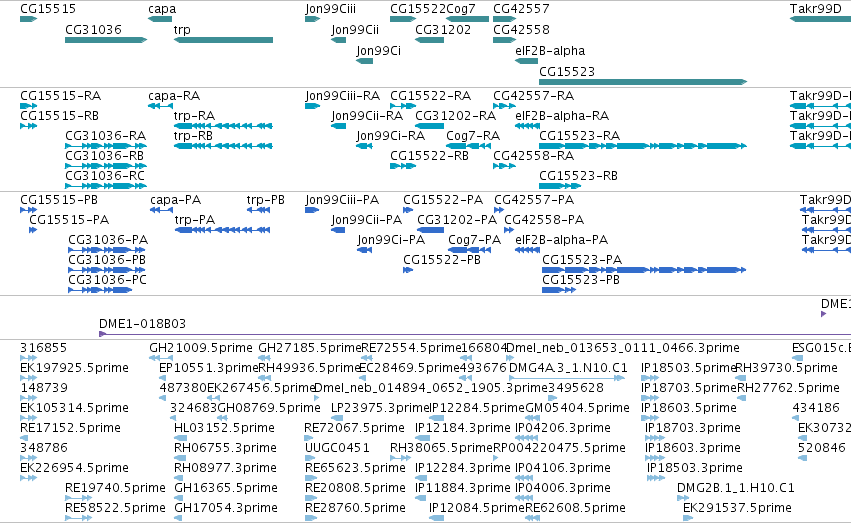Click EST RE28760.5prime

pos(312,519)
